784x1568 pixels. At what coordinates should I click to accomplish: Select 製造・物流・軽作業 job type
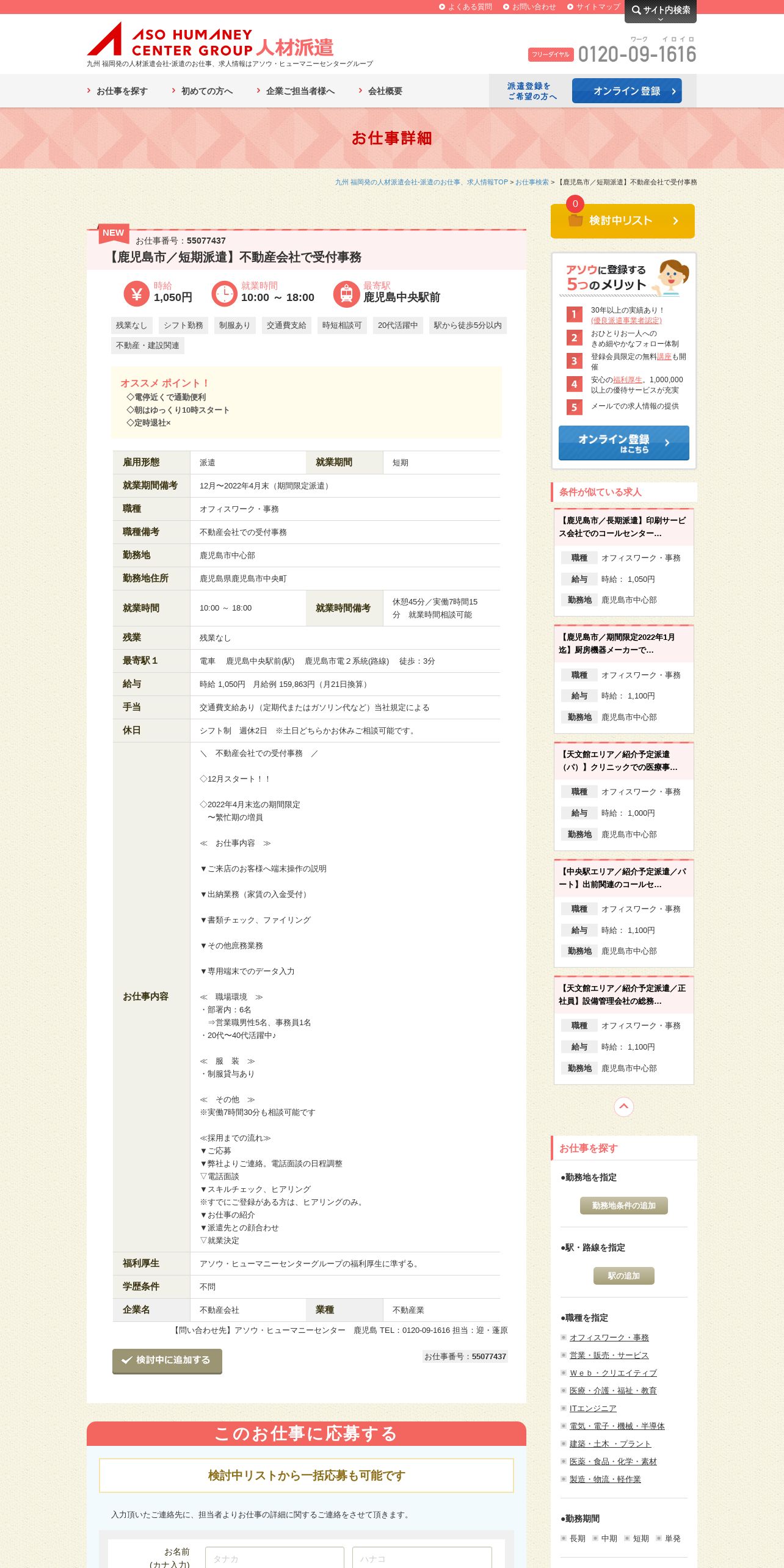[x=605, y=1479]
